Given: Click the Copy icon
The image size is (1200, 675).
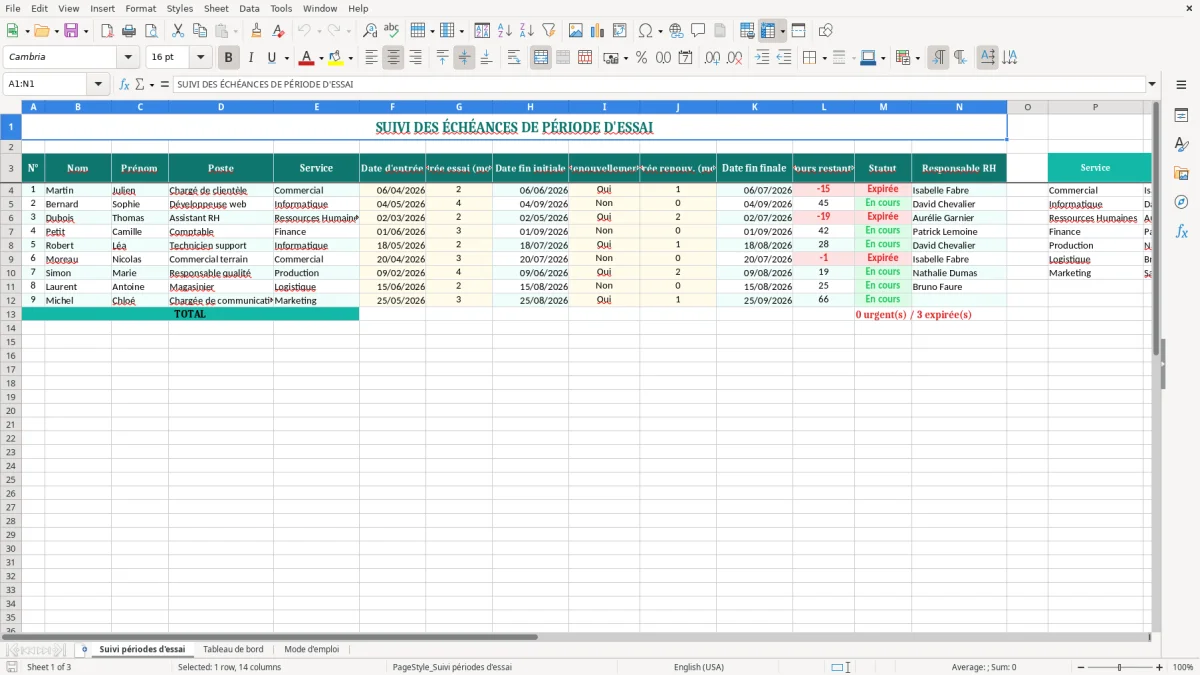Looking at the screenshot, I should point(199,31).
